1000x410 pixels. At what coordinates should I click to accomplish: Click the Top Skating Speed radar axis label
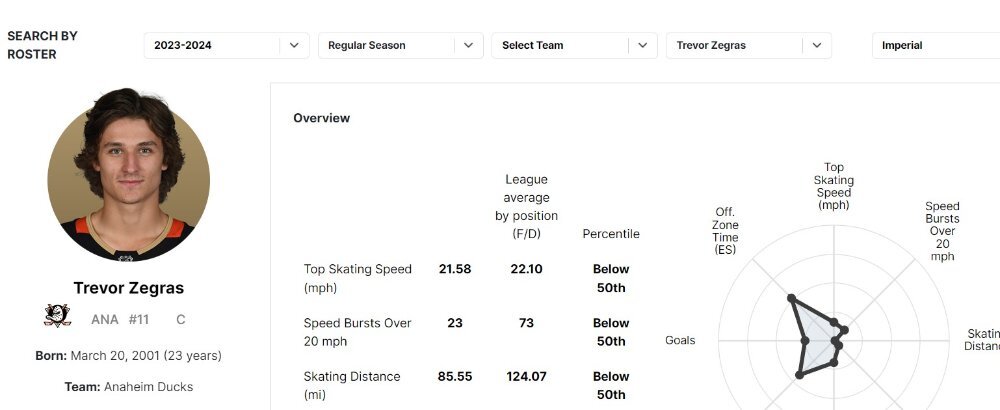[x=834, y=186]
